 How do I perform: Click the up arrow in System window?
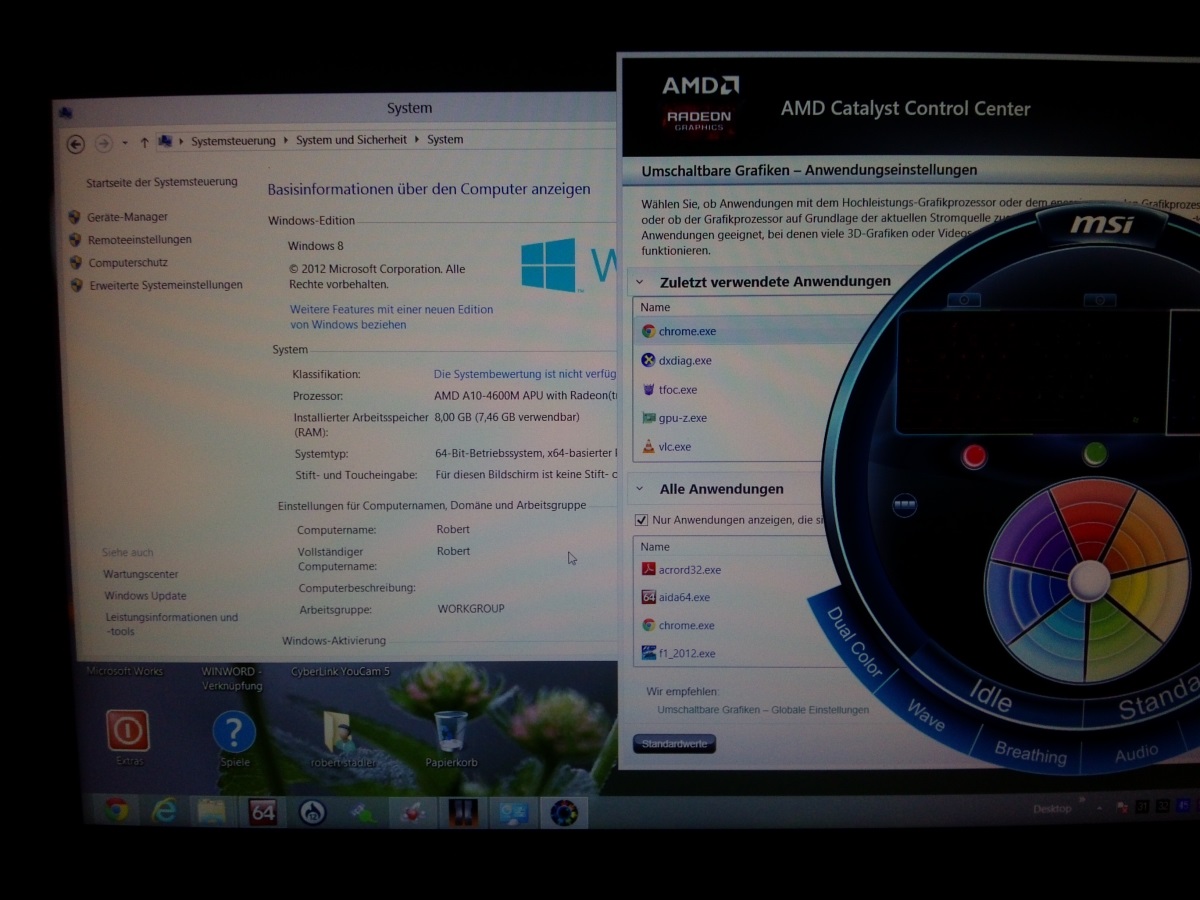[x=144, y=142]
